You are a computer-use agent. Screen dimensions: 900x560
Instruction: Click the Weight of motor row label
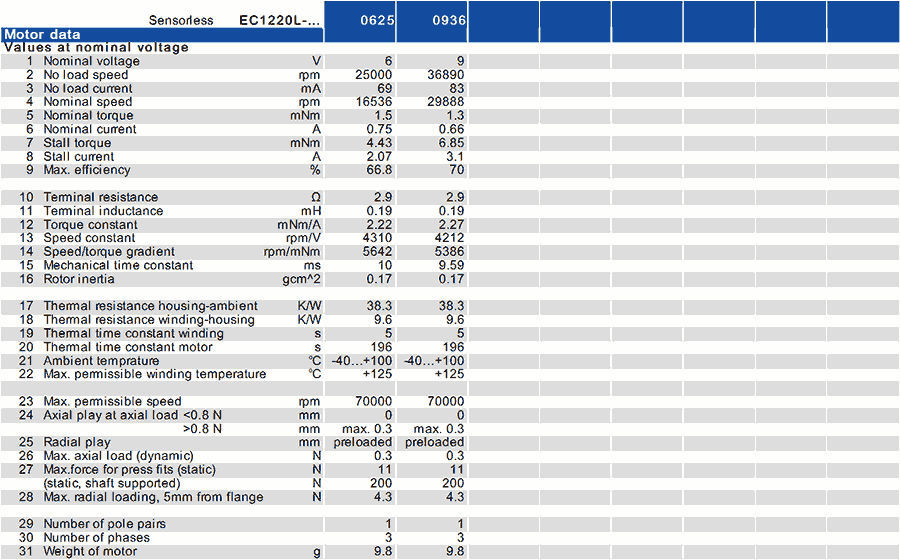coord(93,551)
